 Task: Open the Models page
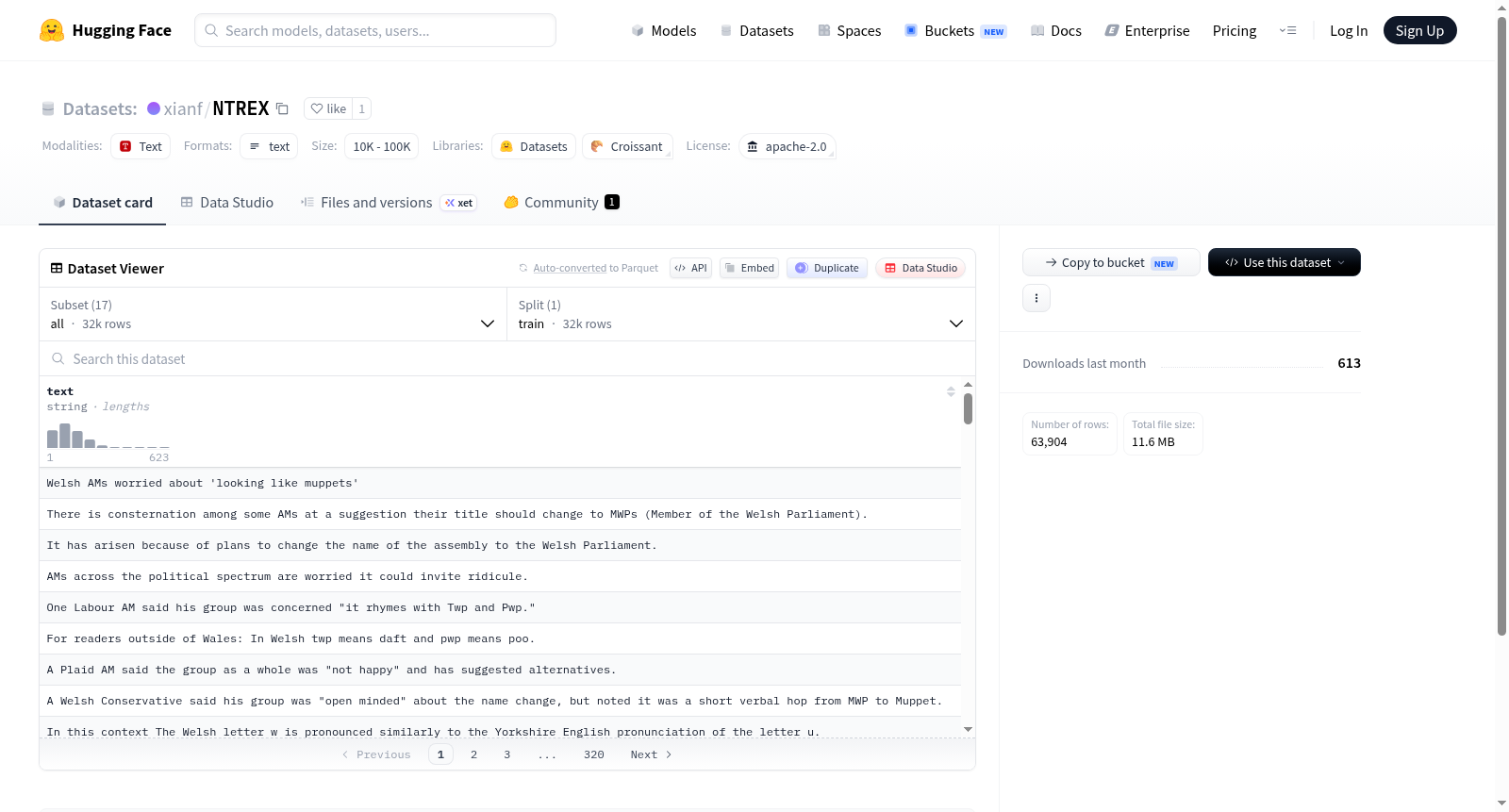[664, 30]
